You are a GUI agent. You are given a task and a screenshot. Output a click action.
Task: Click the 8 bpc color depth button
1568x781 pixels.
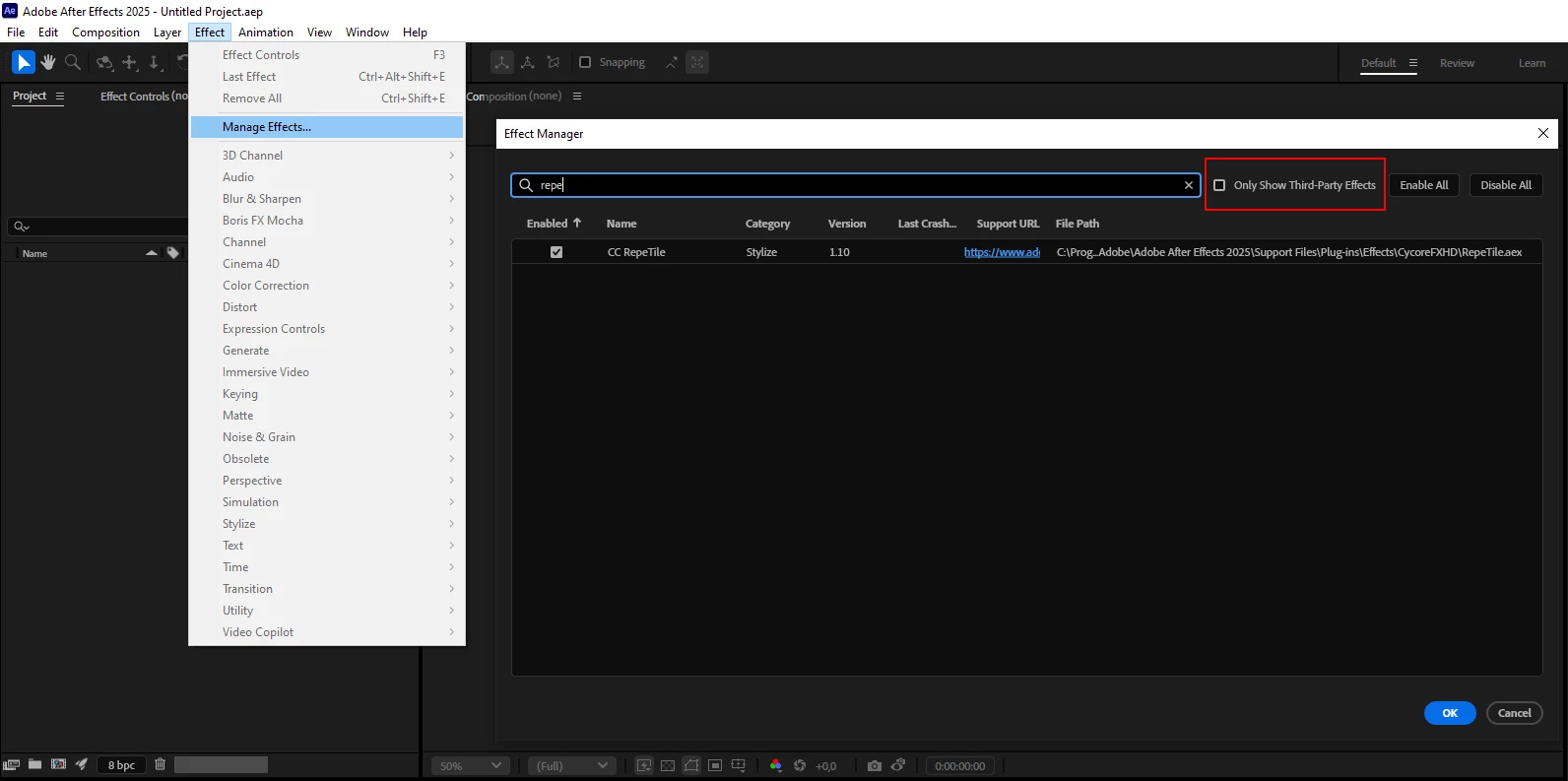pyautogui.click(x=122, y=765)
